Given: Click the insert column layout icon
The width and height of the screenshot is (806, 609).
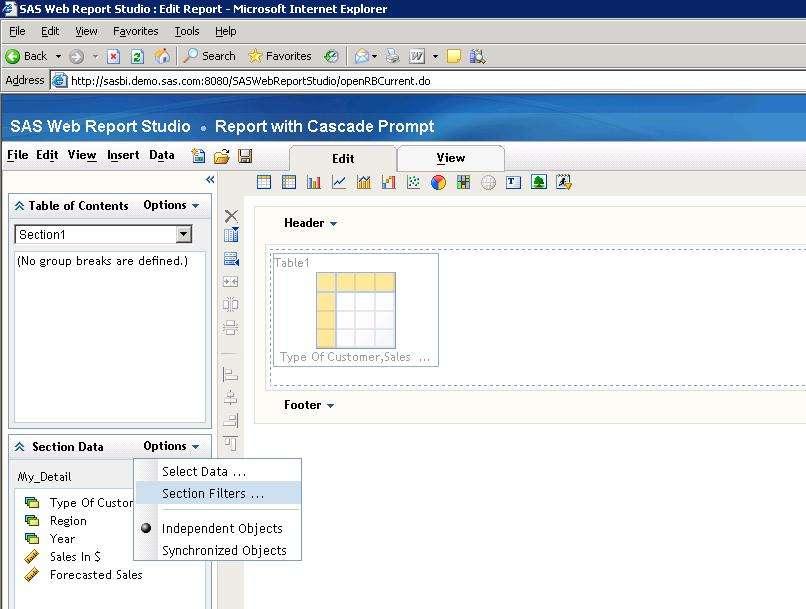Looking at the screenshot, I should click(x=231, y=235).
